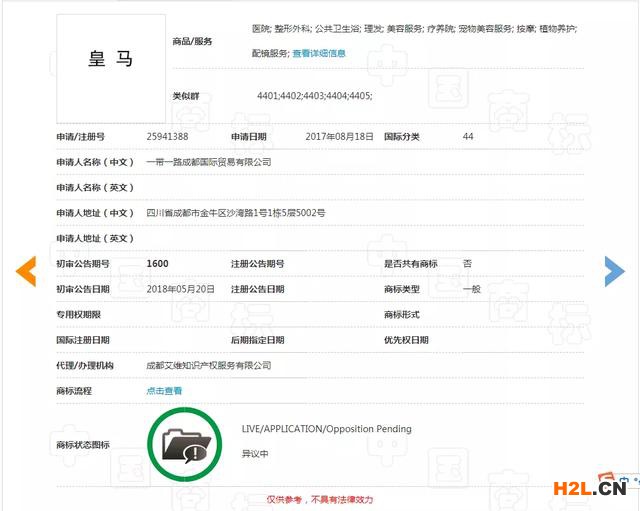This screenshot has height=511, width=640.
Task: Select the 商标类型 value 一般
Action: coord(472,289)
